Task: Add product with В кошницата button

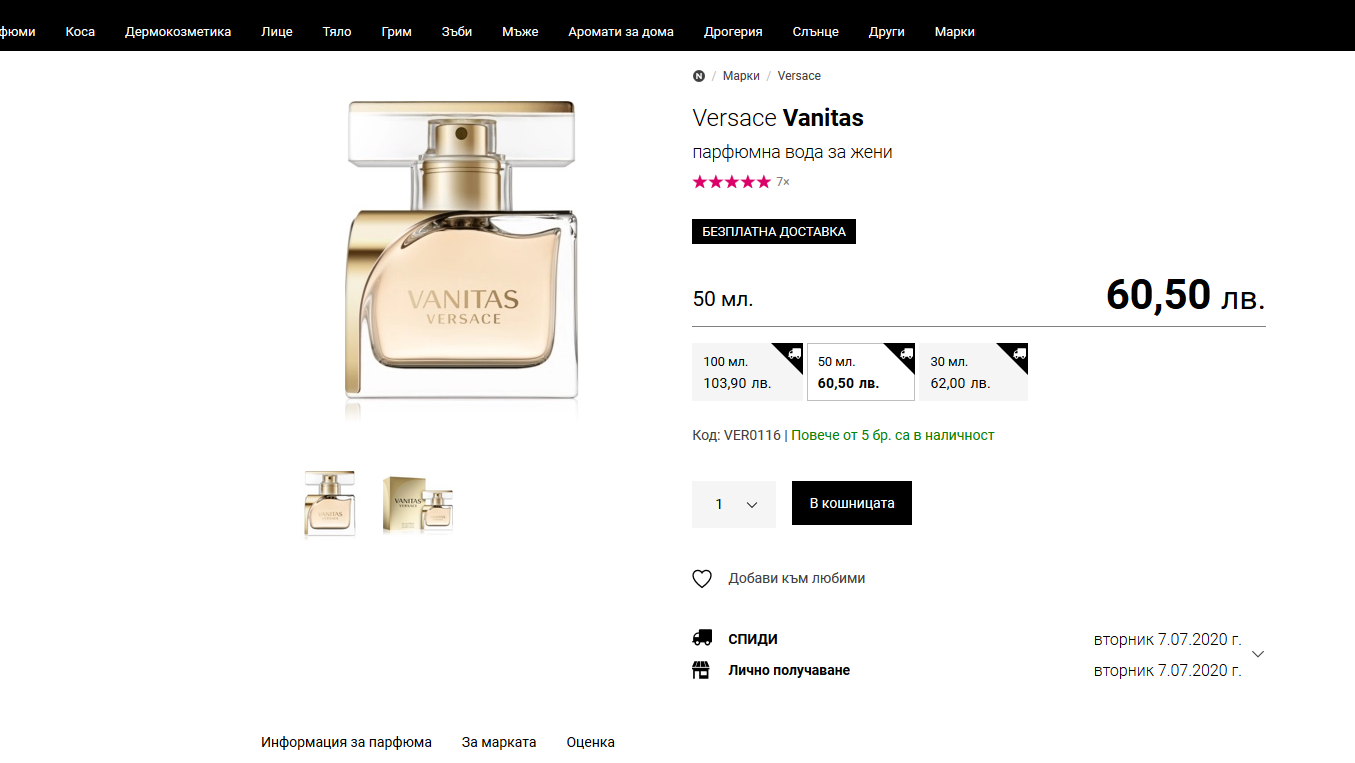Action: pyautogui.click(x=852, y=503)
